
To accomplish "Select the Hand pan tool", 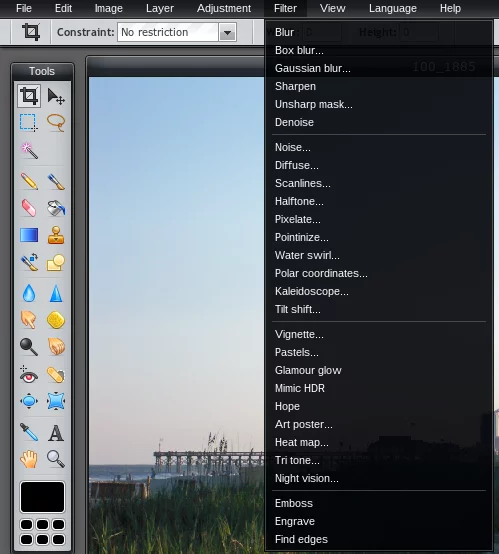I will (29, 459).
